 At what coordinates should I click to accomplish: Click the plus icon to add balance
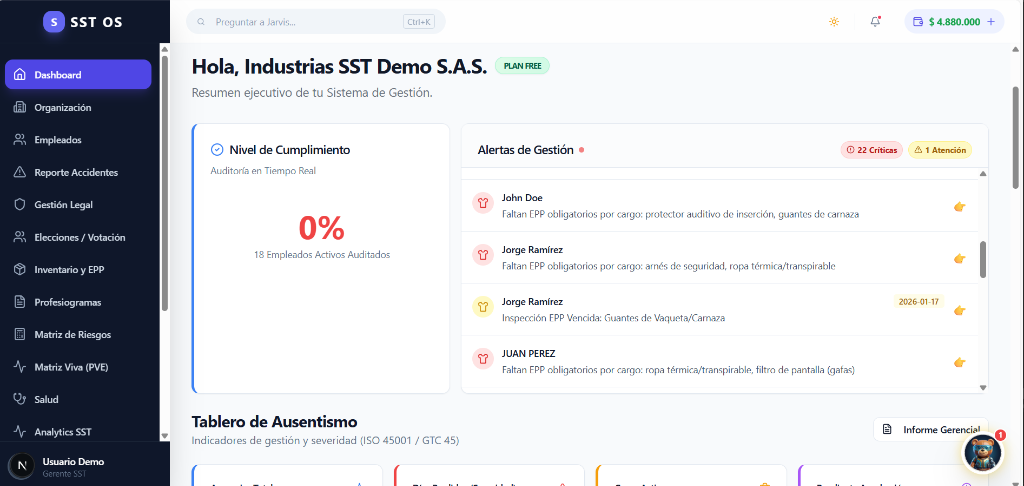(991, 22)
